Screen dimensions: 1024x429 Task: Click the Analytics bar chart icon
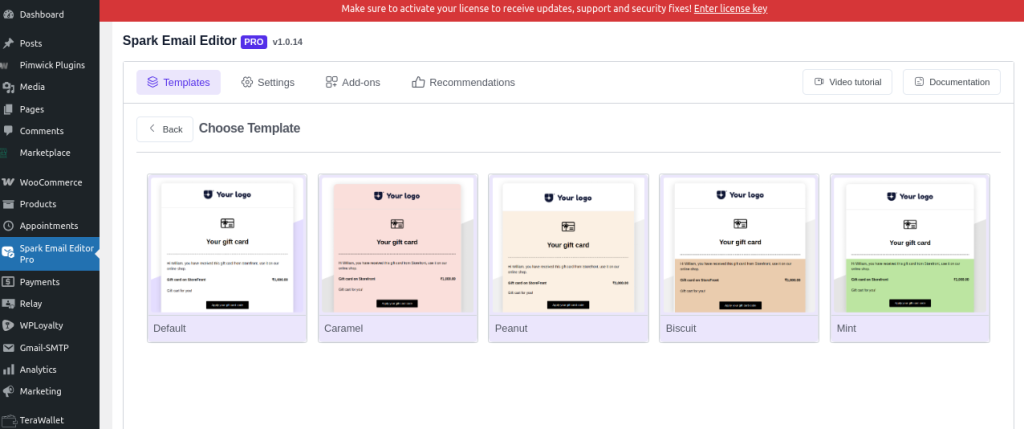pos(8,370)
